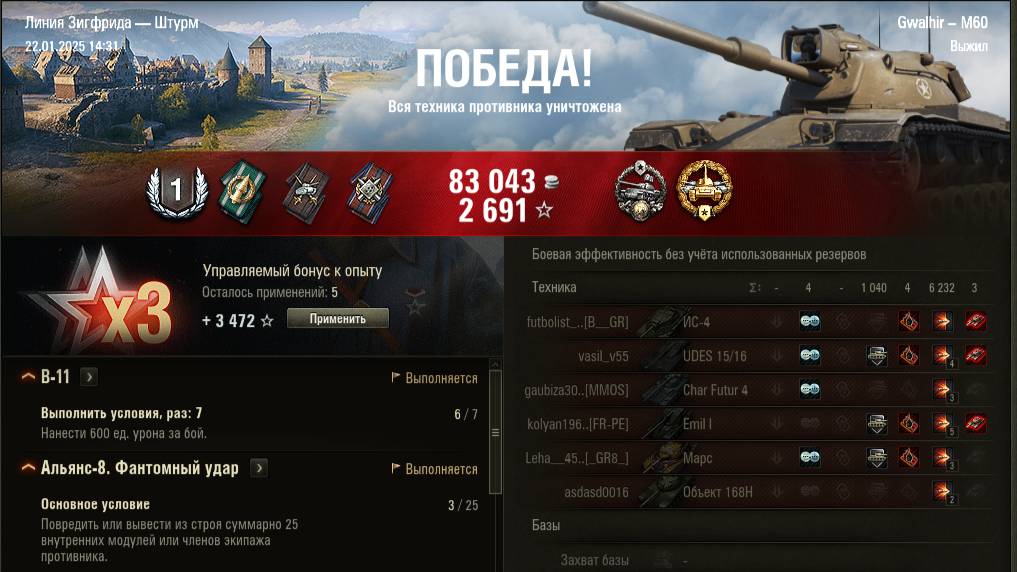The image size is (1017, 572).
Task: Click the spotted icon in Char Futur 4 row
Action: point(809,390)
